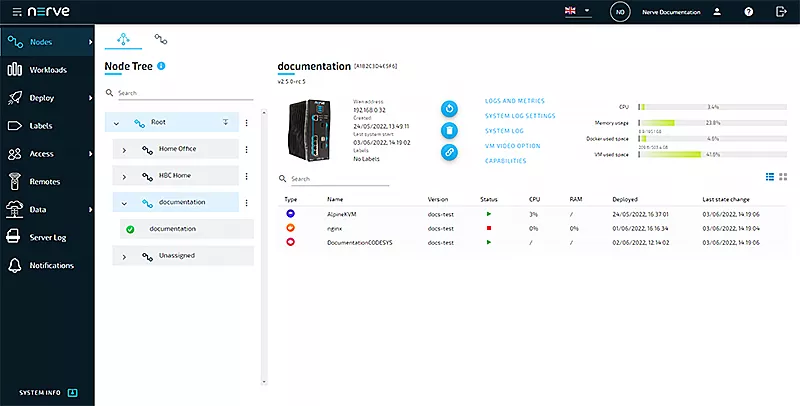Click the CPU usage bar
The image size is (800, 406).
pos(712,107)
